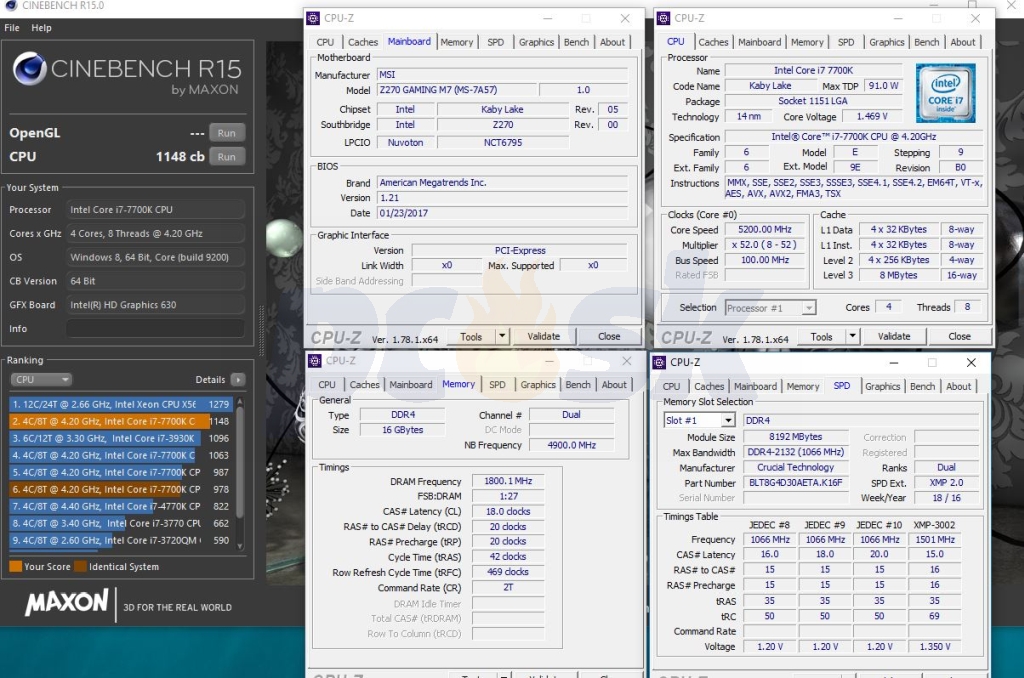Open the File menu in Cinebench
This screenshot has height=678, width=1024.
click(12, 27)
